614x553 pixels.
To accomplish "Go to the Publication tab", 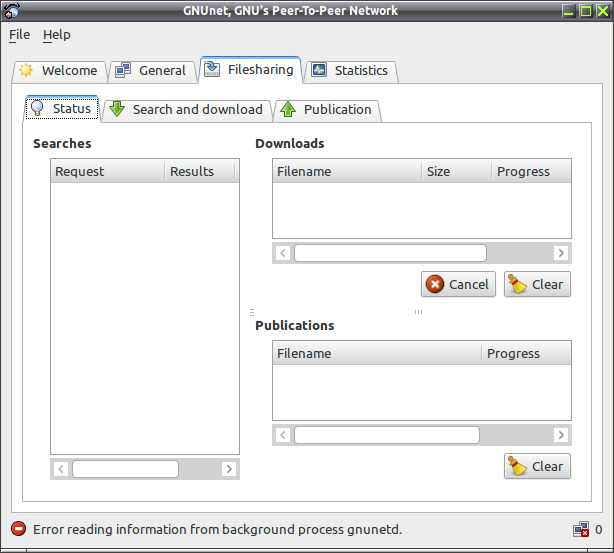I will 327,110.
